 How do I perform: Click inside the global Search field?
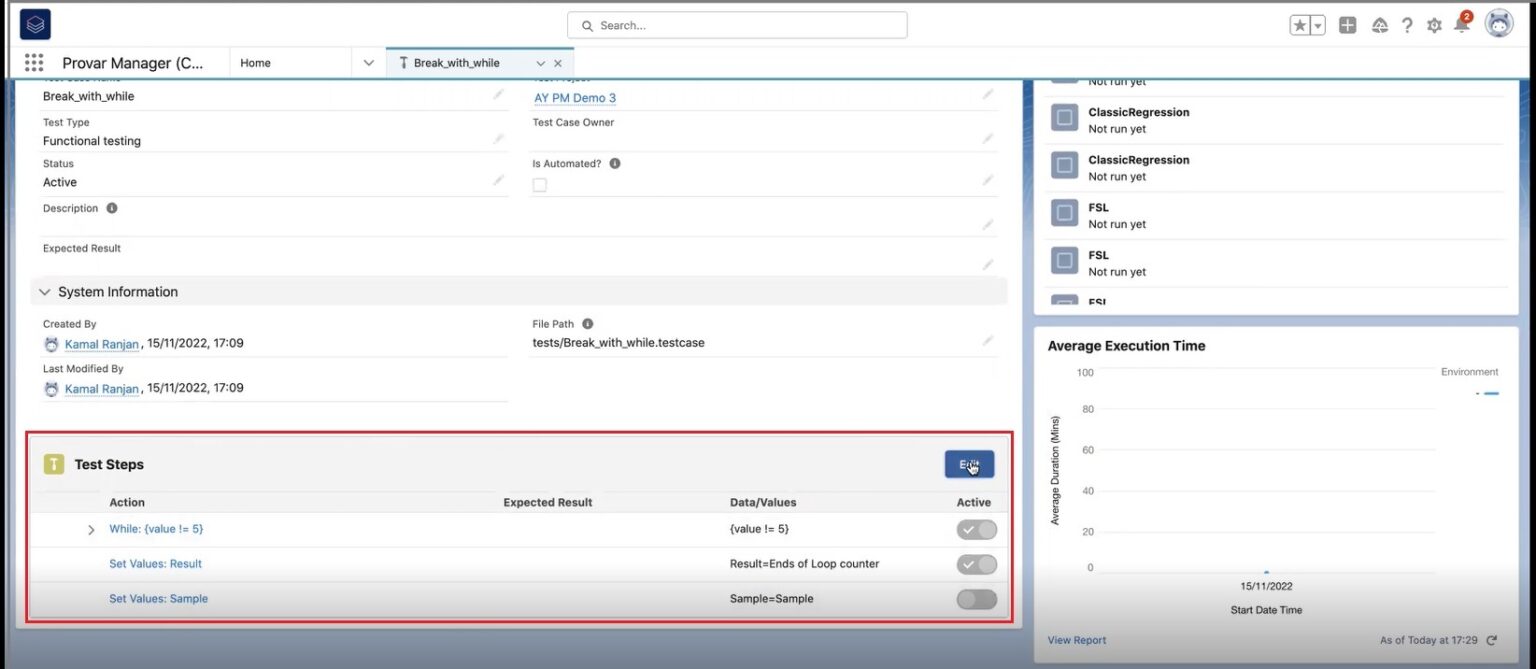(x=737, y=24)
